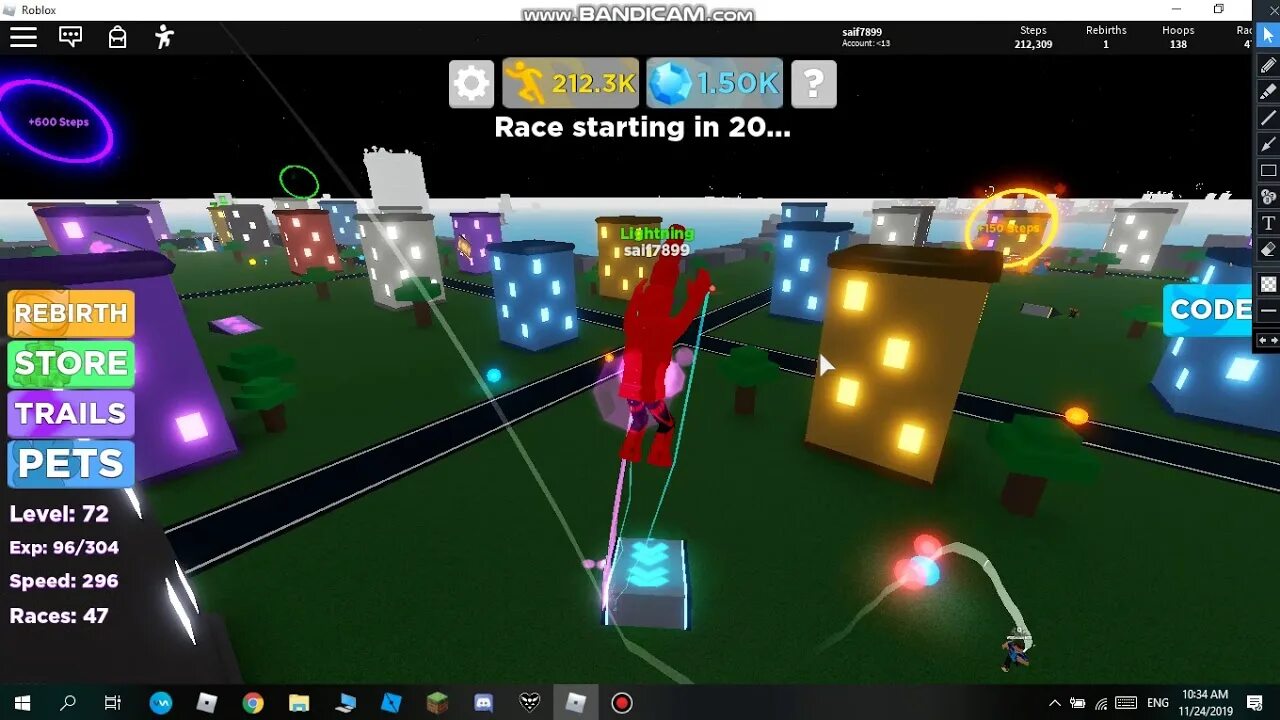This screenshot has width=1280, height=720.
Task: Open the Windows notification center
Action: [x=1255, y=703]
